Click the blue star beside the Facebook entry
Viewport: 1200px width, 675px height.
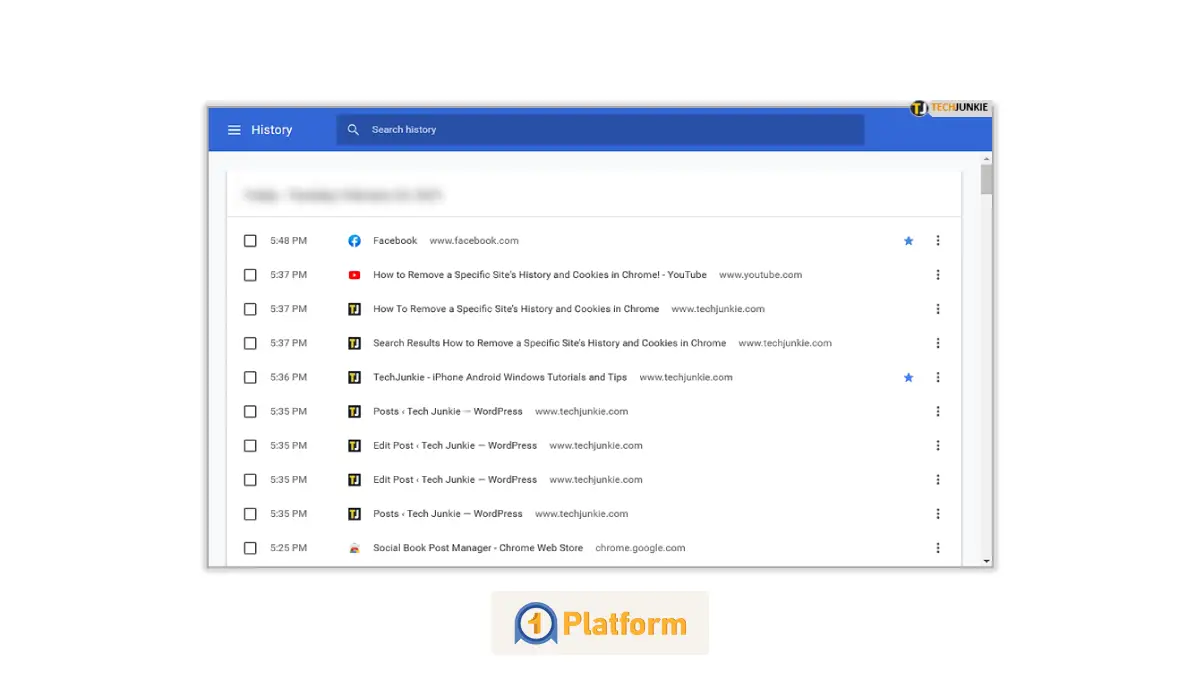pos(908,240)
